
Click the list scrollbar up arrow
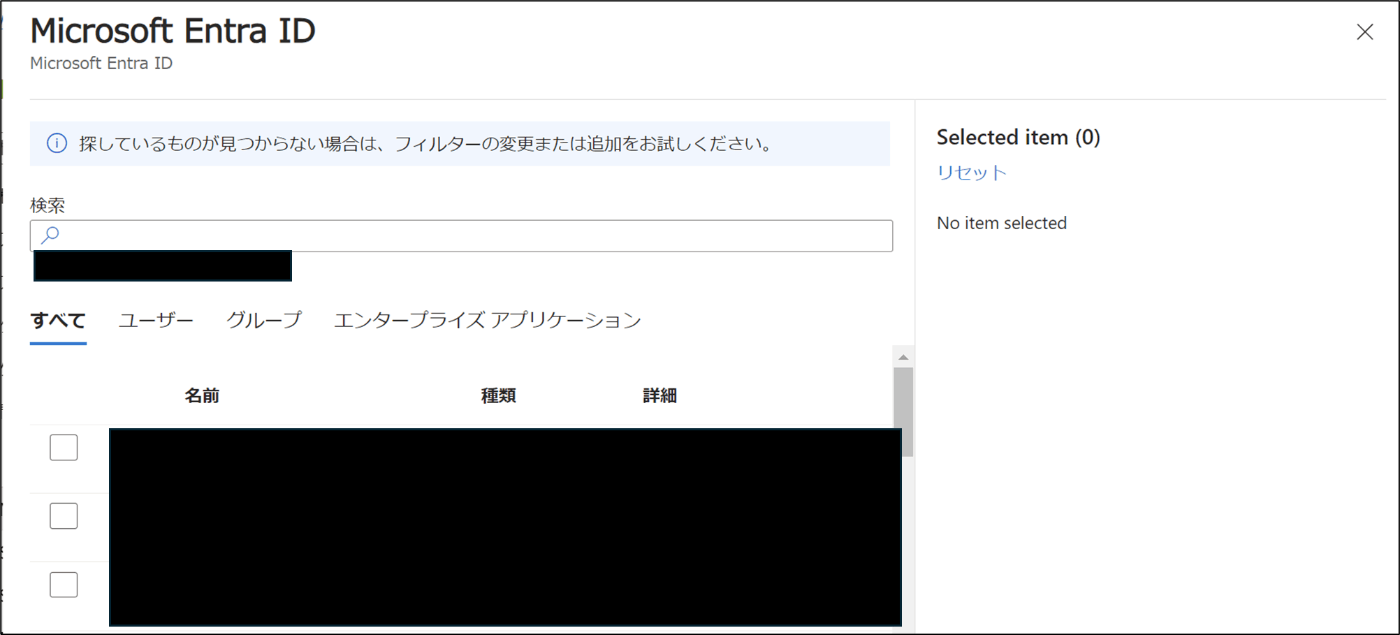pyautogui.click(x=903, y=357)
